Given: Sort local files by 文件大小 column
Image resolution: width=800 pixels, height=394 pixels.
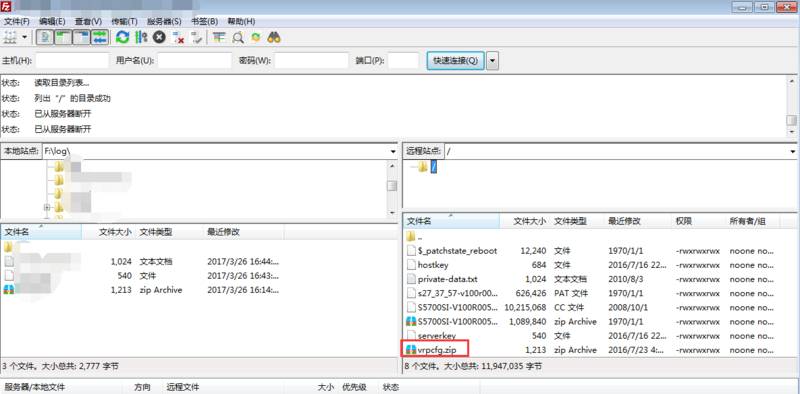Looking at the screenshot, I should pyautogui.click(x=109, y=232).
